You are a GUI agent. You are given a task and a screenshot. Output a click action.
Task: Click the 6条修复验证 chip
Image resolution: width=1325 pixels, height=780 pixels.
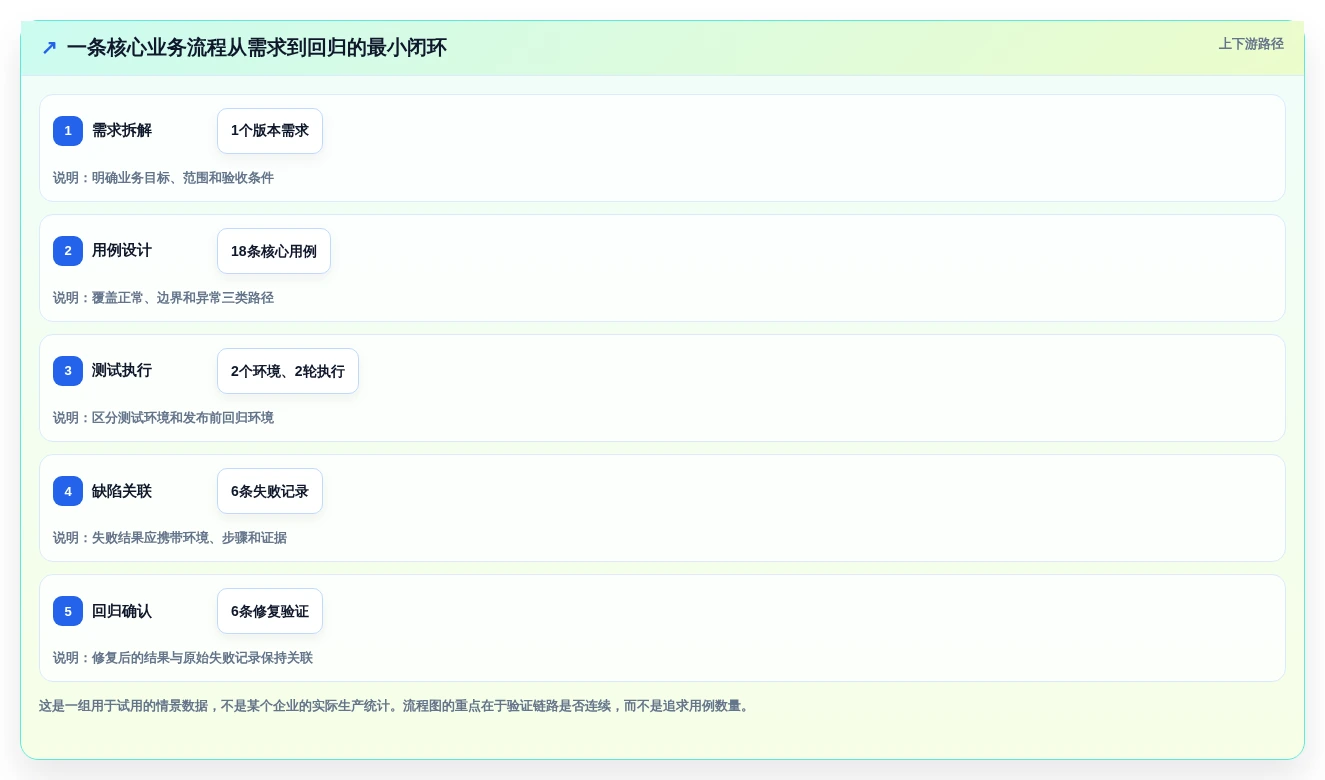click(270, 611)
